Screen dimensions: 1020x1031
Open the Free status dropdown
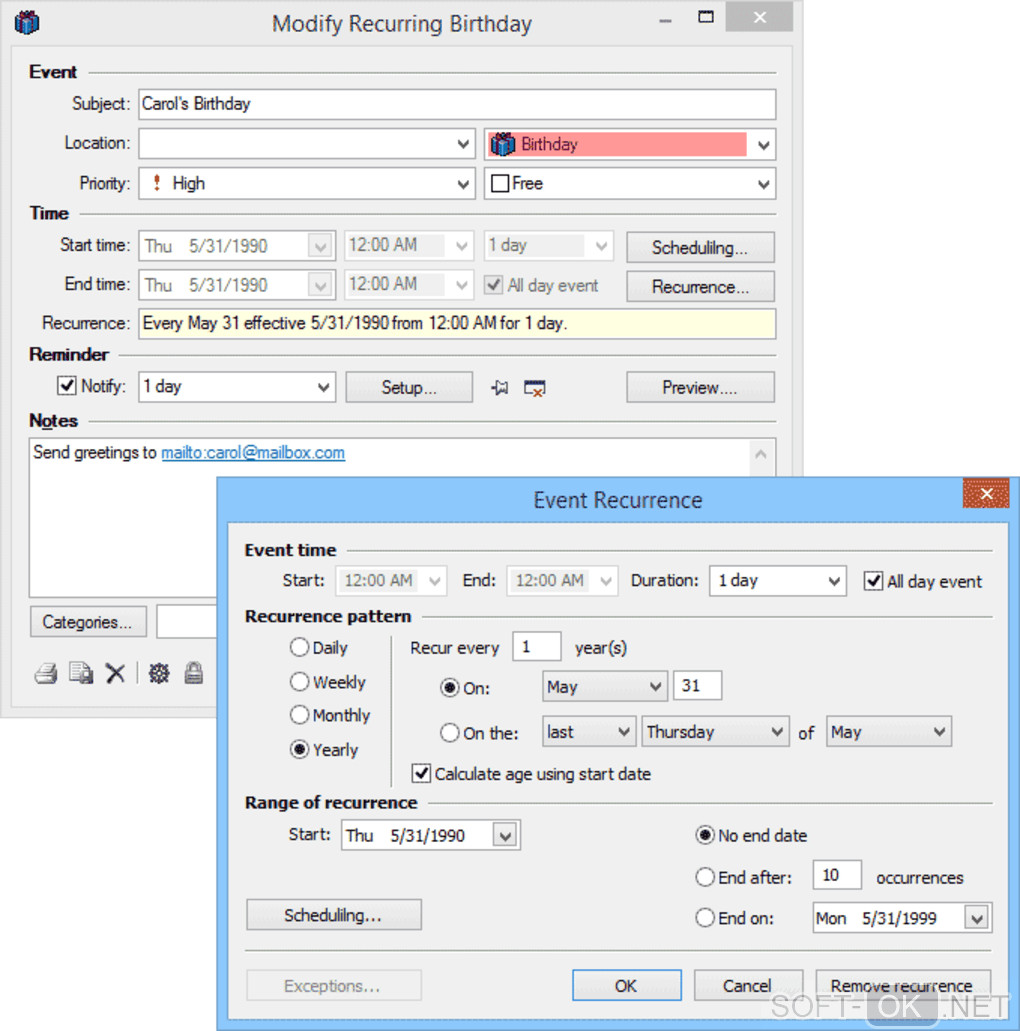pos(763,184)
